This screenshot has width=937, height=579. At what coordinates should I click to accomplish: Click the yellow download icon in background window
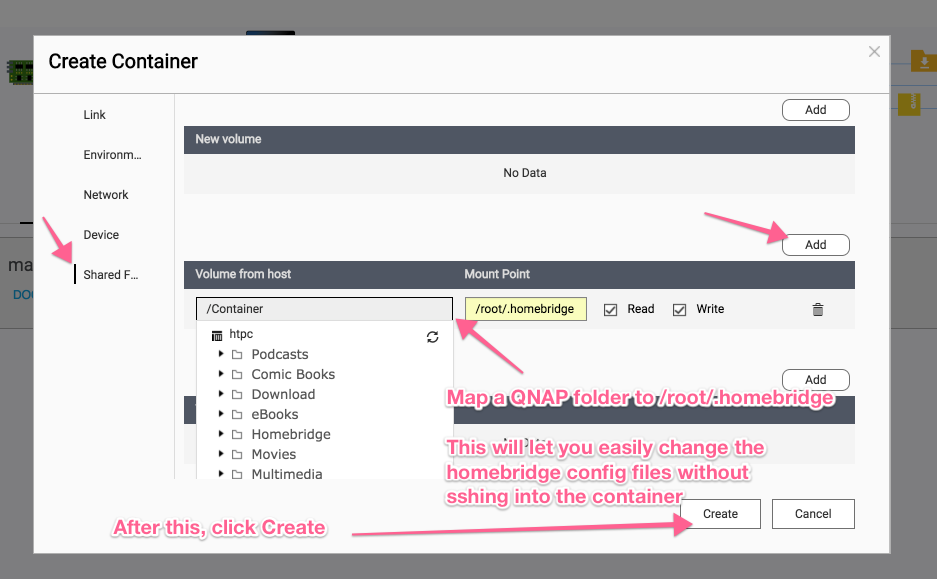923,62
